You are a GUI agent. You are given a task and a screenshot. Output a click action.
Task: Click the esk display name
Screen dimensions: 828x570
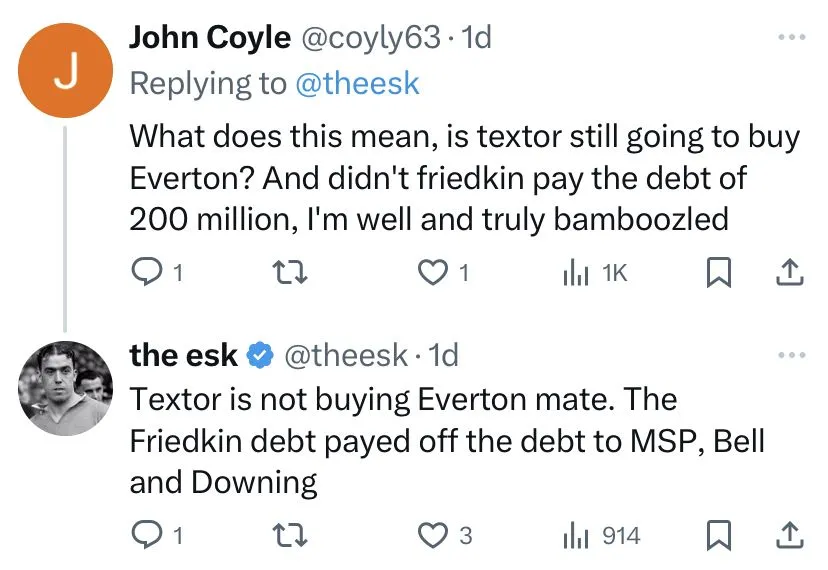(184, 354)
